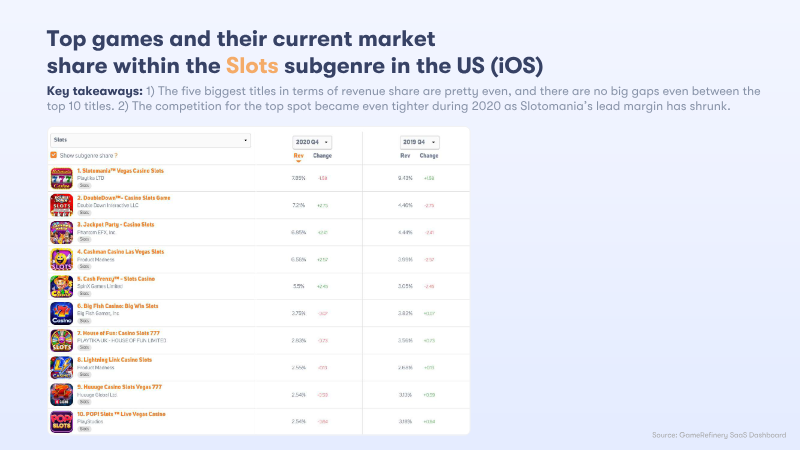Open the Slotomania Vegas Casino Slots title link

(121, 171)
